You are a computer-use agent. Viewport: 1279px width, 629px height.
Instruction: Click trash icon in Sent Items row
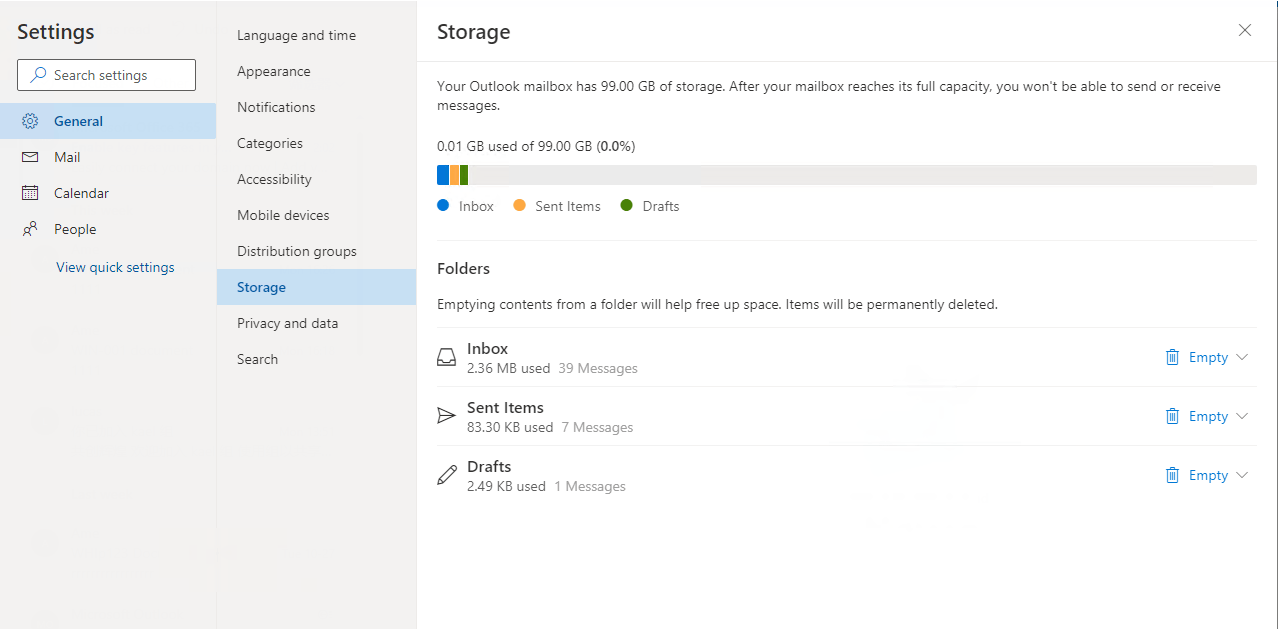click(x=1172, y=416)
